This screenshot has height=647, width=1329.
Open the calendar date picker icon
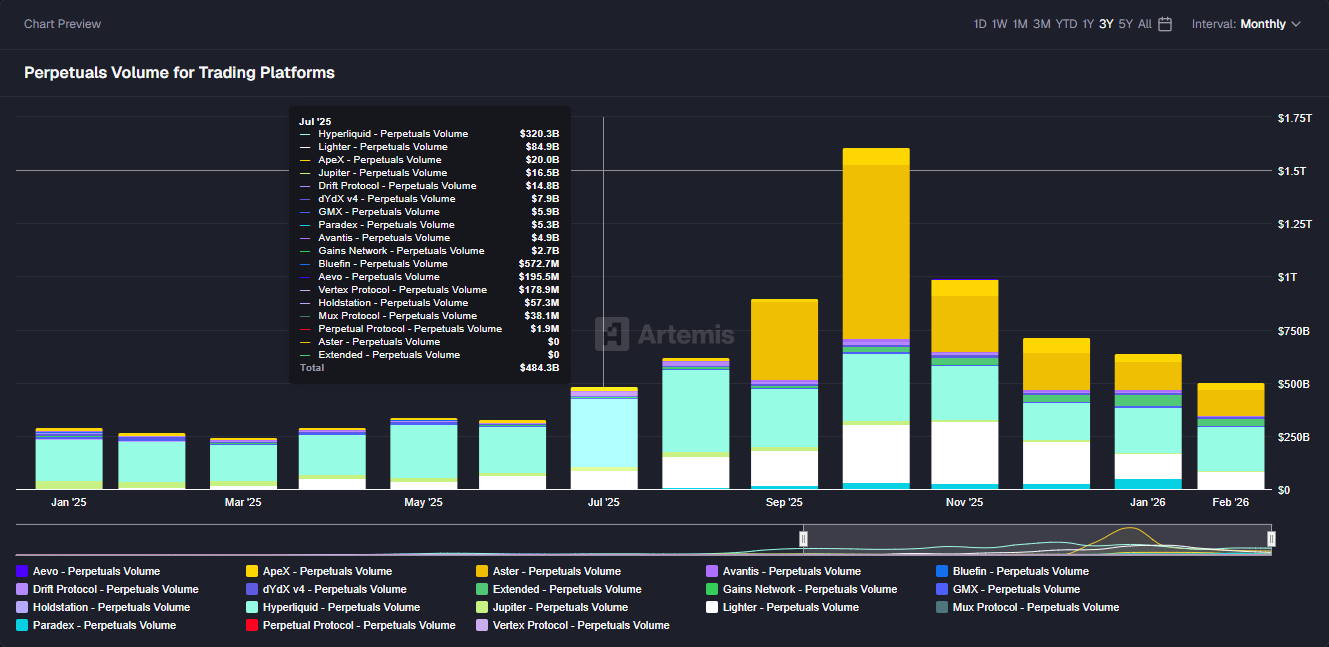pyautogui.click(x=1165, y=24)
